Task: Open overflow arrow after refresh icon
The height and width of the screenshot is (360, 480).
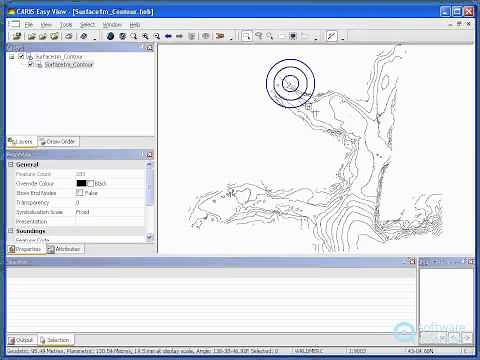Action: [x=95, y=37]
